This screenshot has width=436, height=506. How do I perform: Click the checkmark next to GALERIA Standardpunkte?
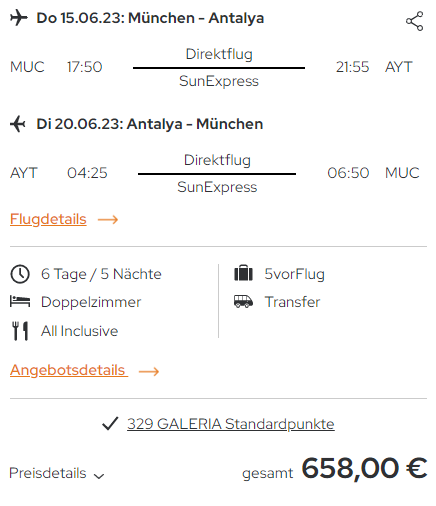pyautogui.click(x=110, y=424)
